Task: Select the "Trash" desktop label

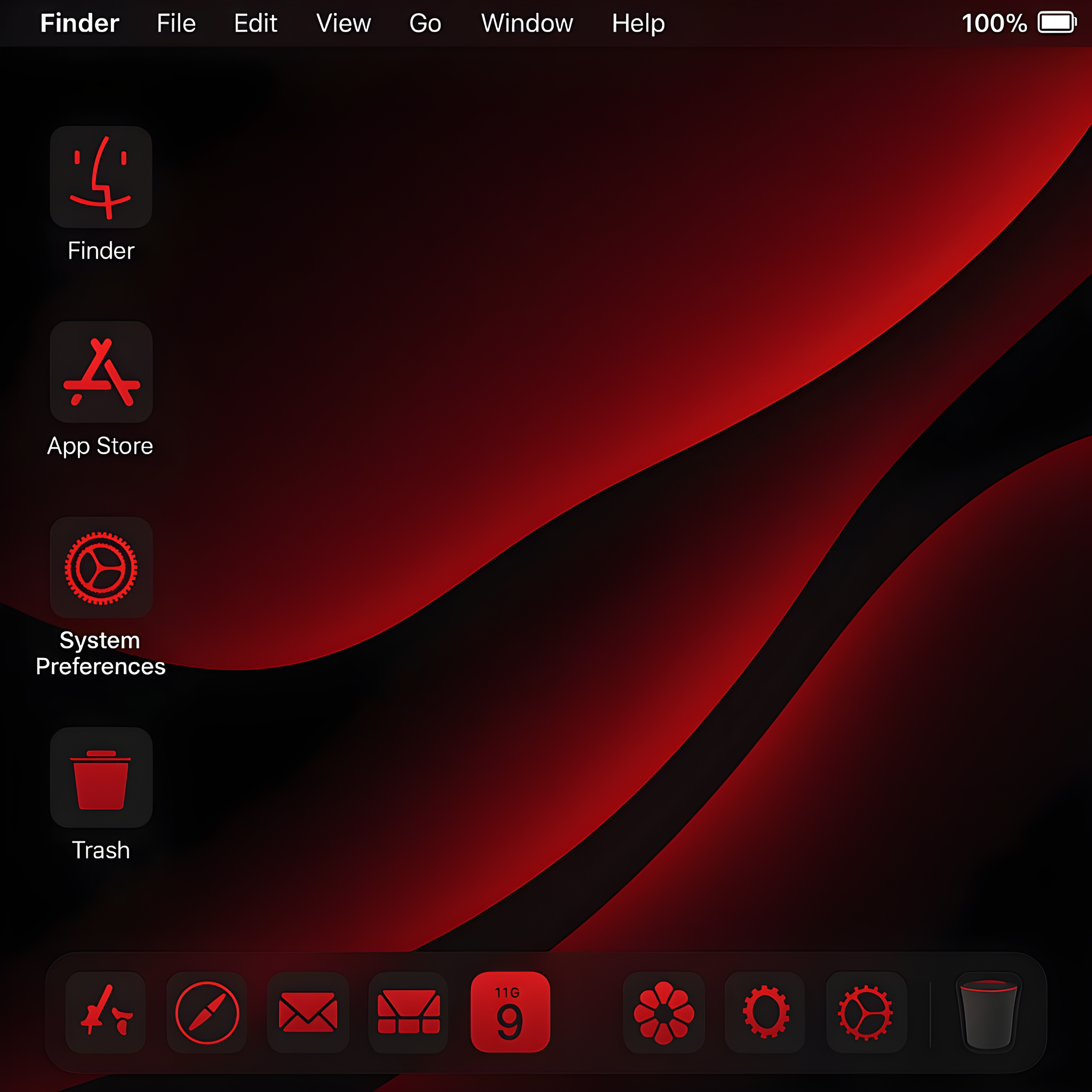Action: click(101, 850)
